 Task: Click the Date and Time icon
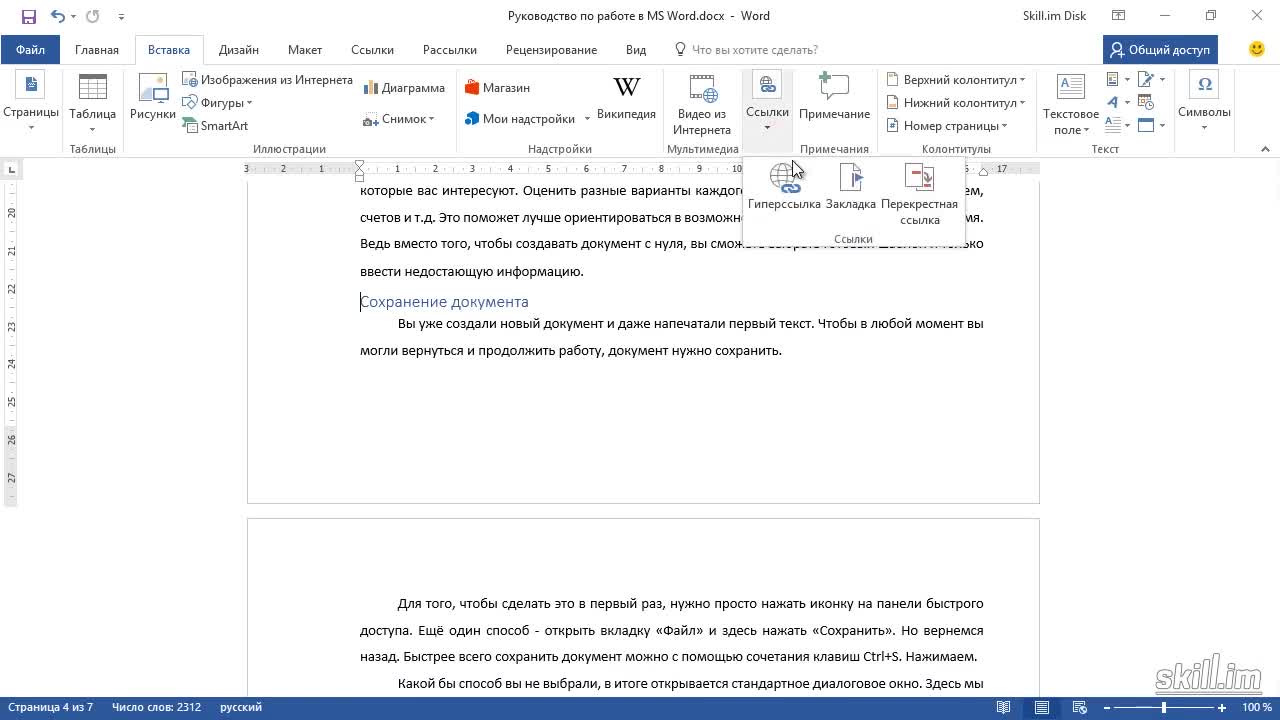tap(1144, 102)
